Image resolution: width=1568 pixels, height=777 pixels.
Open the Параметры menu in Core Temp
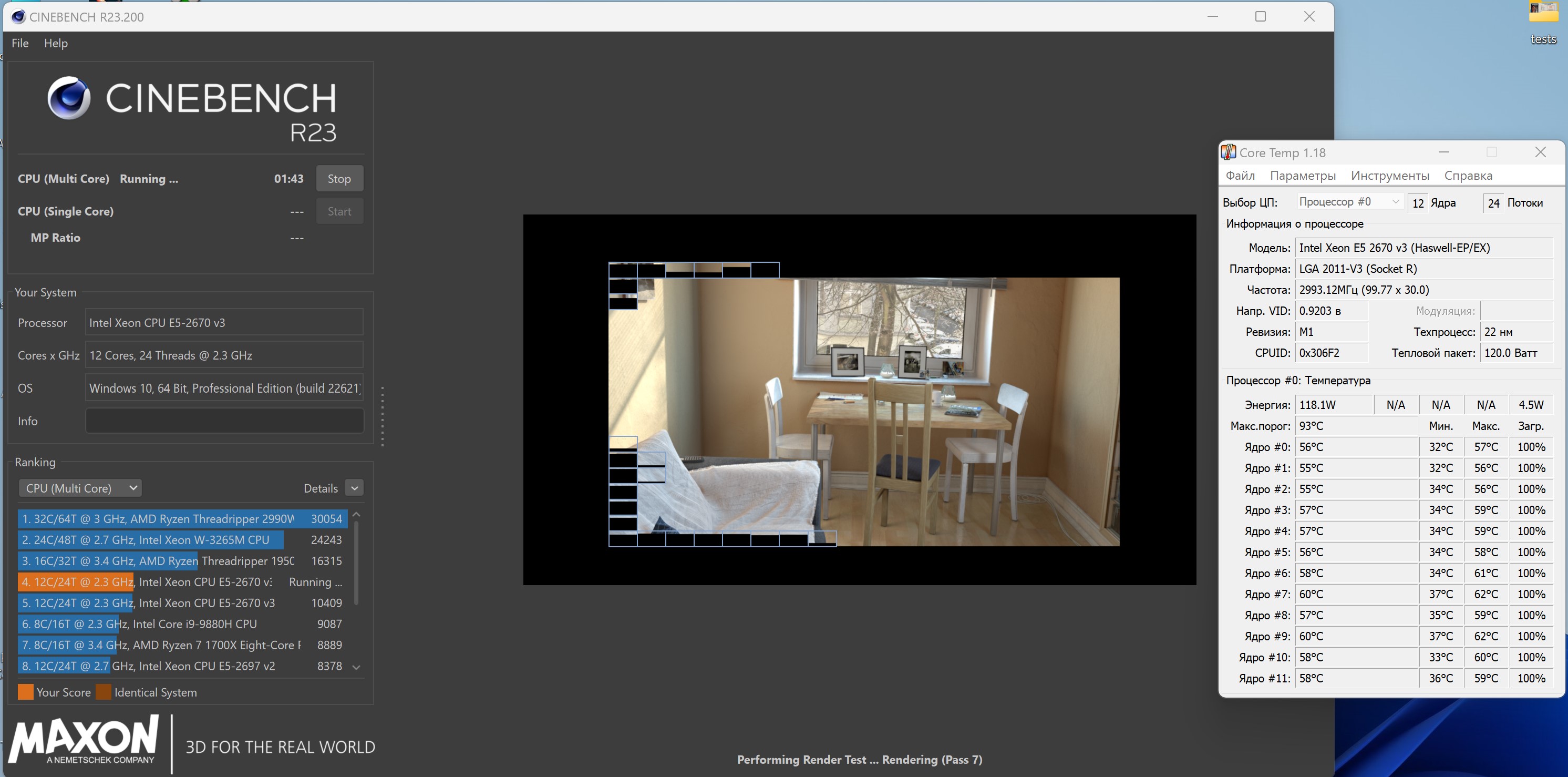1303,176
